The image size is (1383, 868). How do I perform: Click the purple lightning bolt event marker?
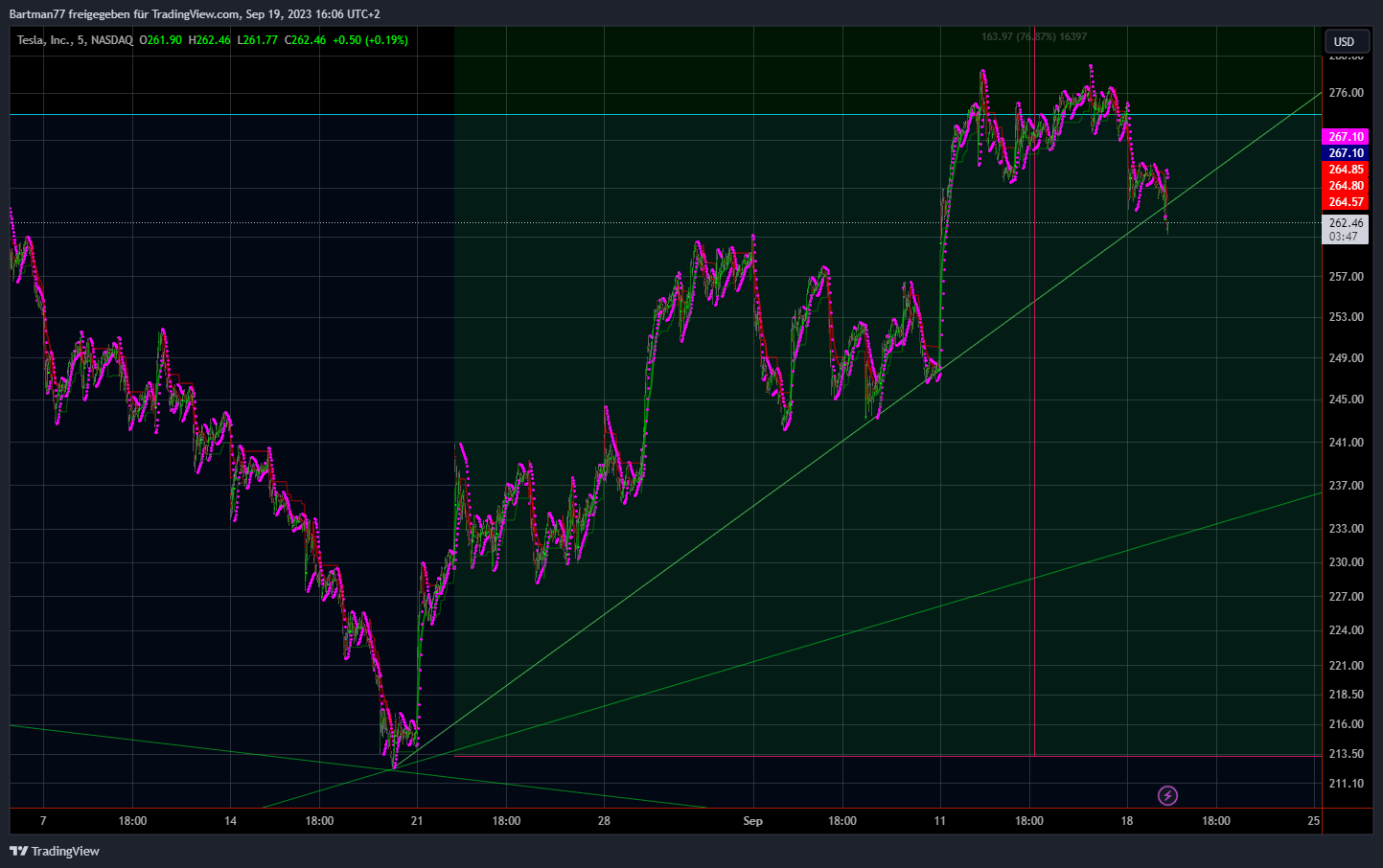click(1167, 795)
